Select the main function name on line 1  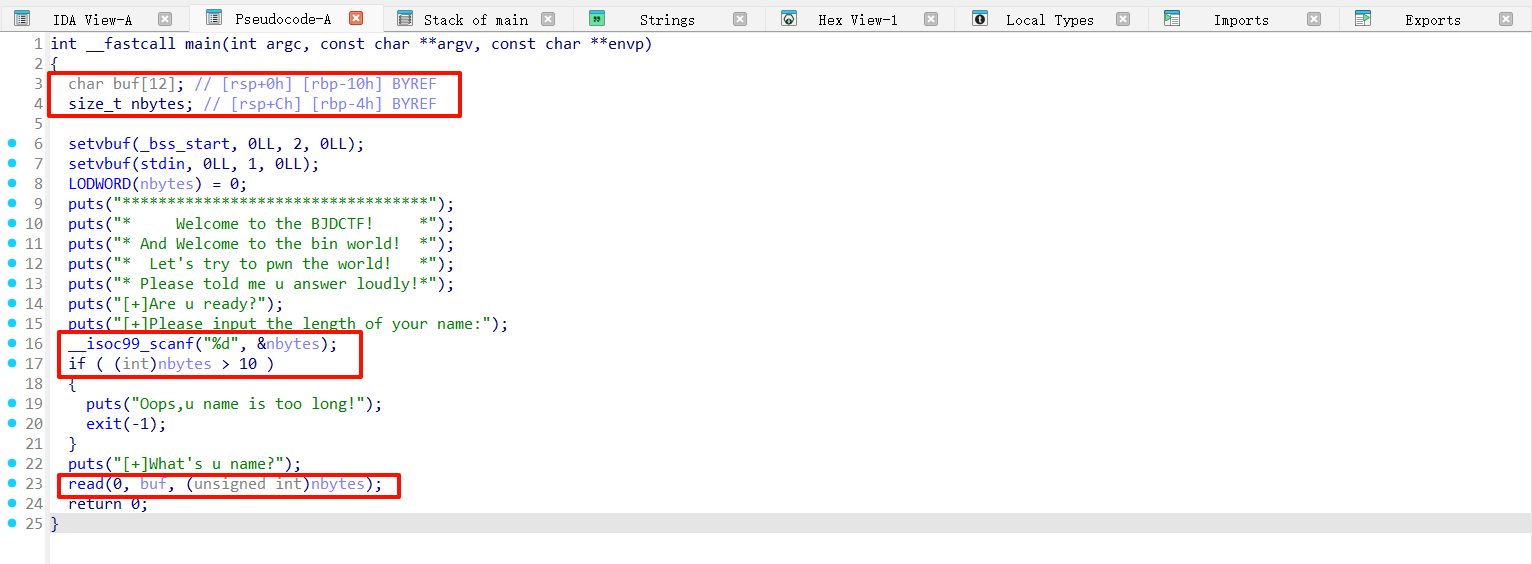(x=202, y=44)
